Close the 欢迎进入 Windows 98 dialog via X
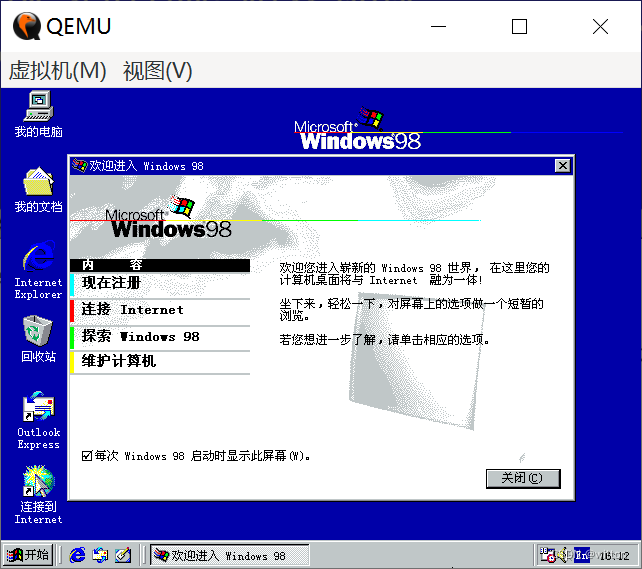The width and height of the screenshot is (642, 569). (563, 166)
